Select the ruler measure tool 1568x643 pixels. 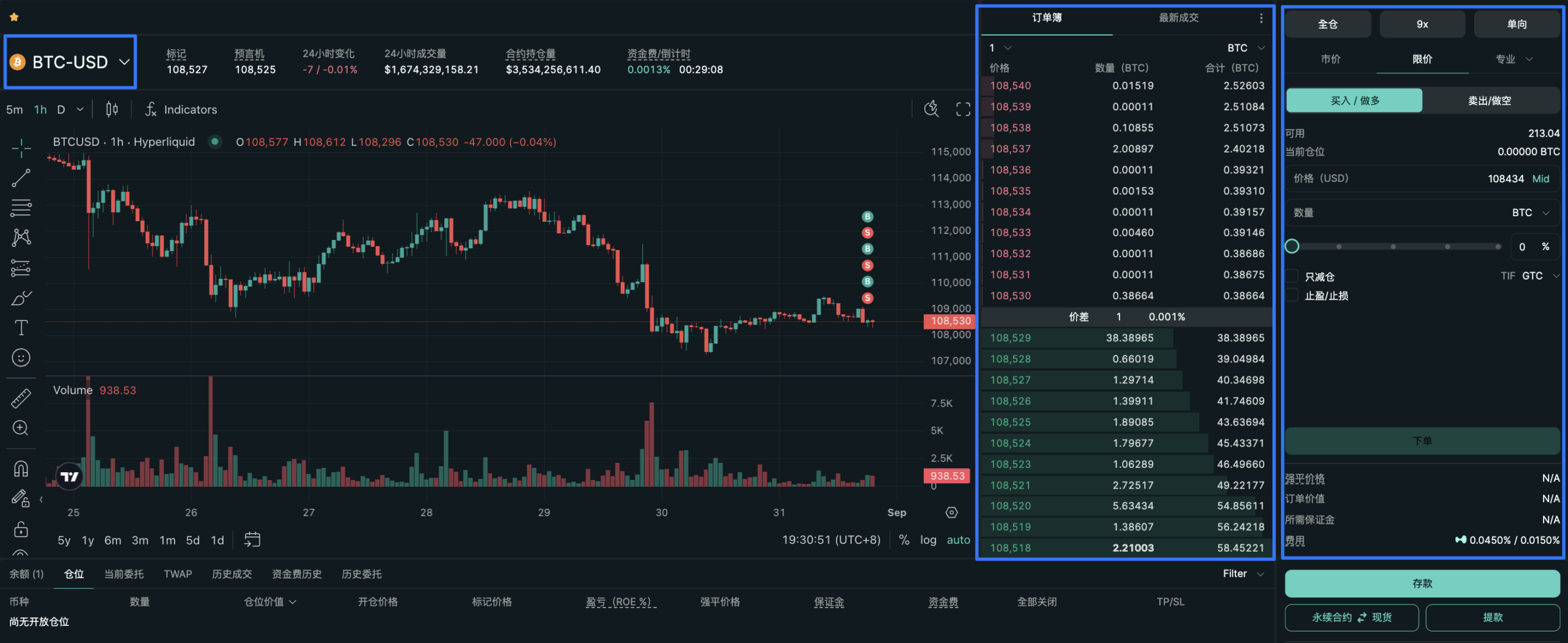point(21,399)
